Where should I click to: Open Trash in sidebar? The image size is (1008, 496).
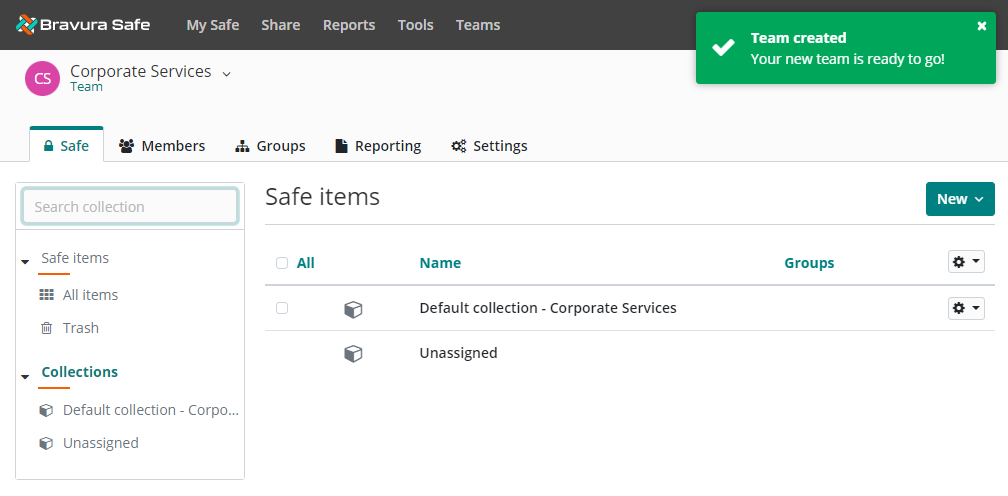tap(80, 328)
